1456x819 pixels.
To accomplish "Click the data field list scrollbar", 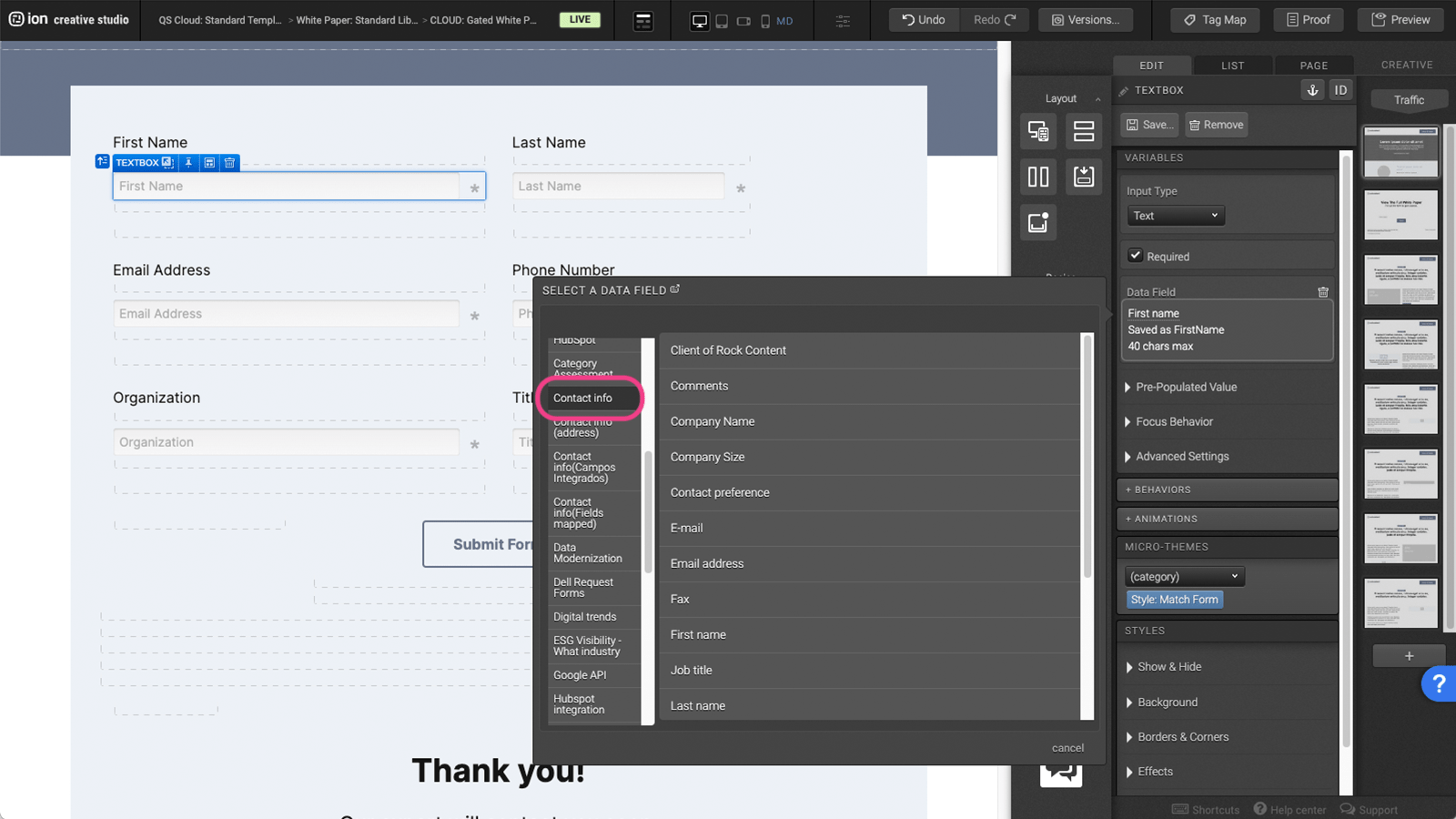I will [x=1086, y=455].
